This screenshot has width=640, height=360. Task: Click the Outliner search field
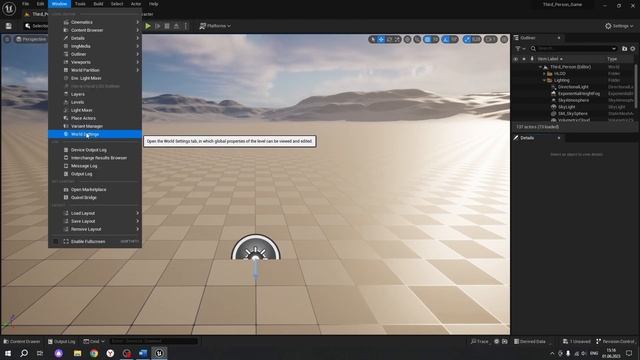573,49
